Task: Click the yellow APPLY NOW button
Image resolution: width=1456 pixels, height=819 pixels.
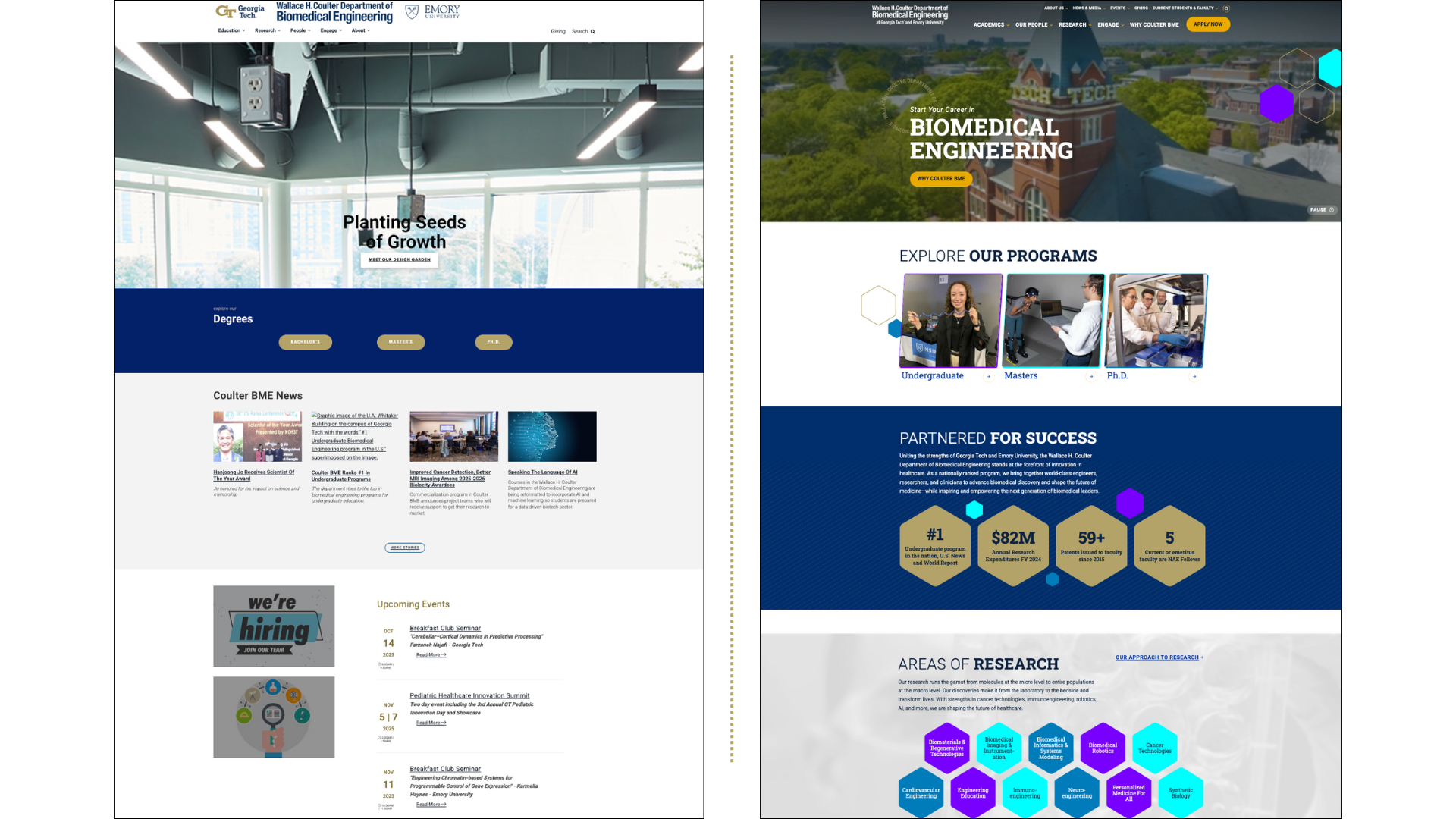Action: (x=1208, y=24)
